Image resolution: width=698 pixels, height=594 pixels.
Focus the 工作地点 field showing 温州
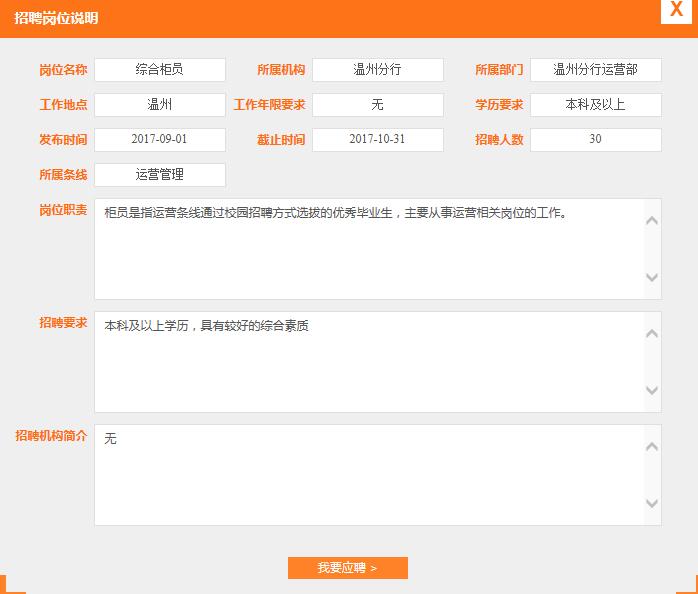tap(160, 105)
